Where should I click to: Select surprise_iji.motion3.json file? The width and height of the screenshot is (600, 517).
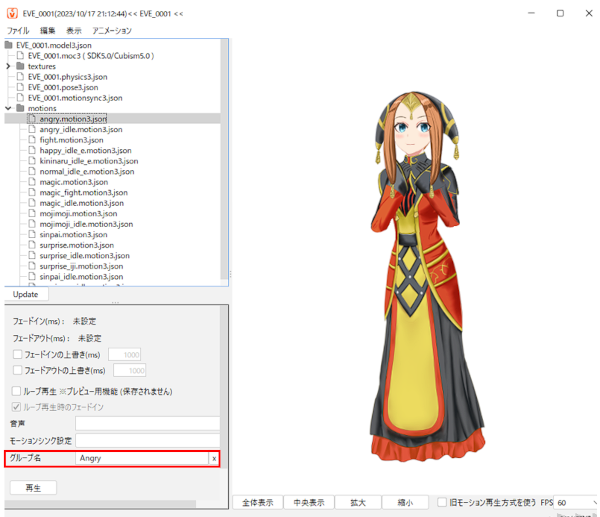[x=81, y=266]
